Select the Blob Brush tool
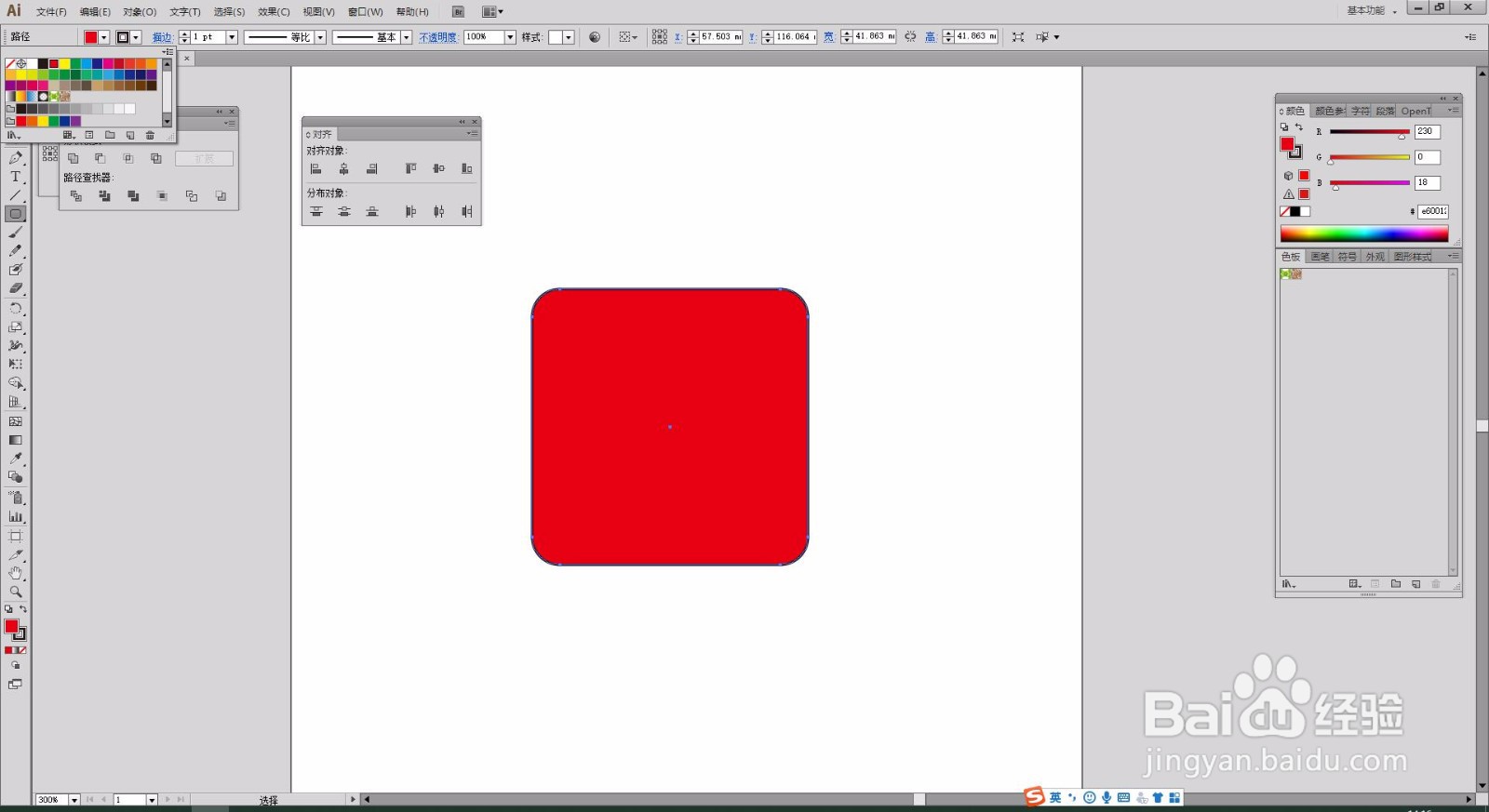Viewport: 1489px width, 812px height. 16,270
